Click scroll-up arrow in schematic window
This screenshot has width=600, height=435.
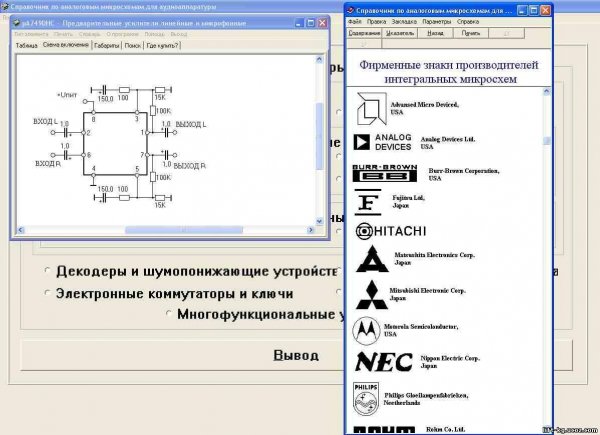pyautogui.click(x=319, y=59)
